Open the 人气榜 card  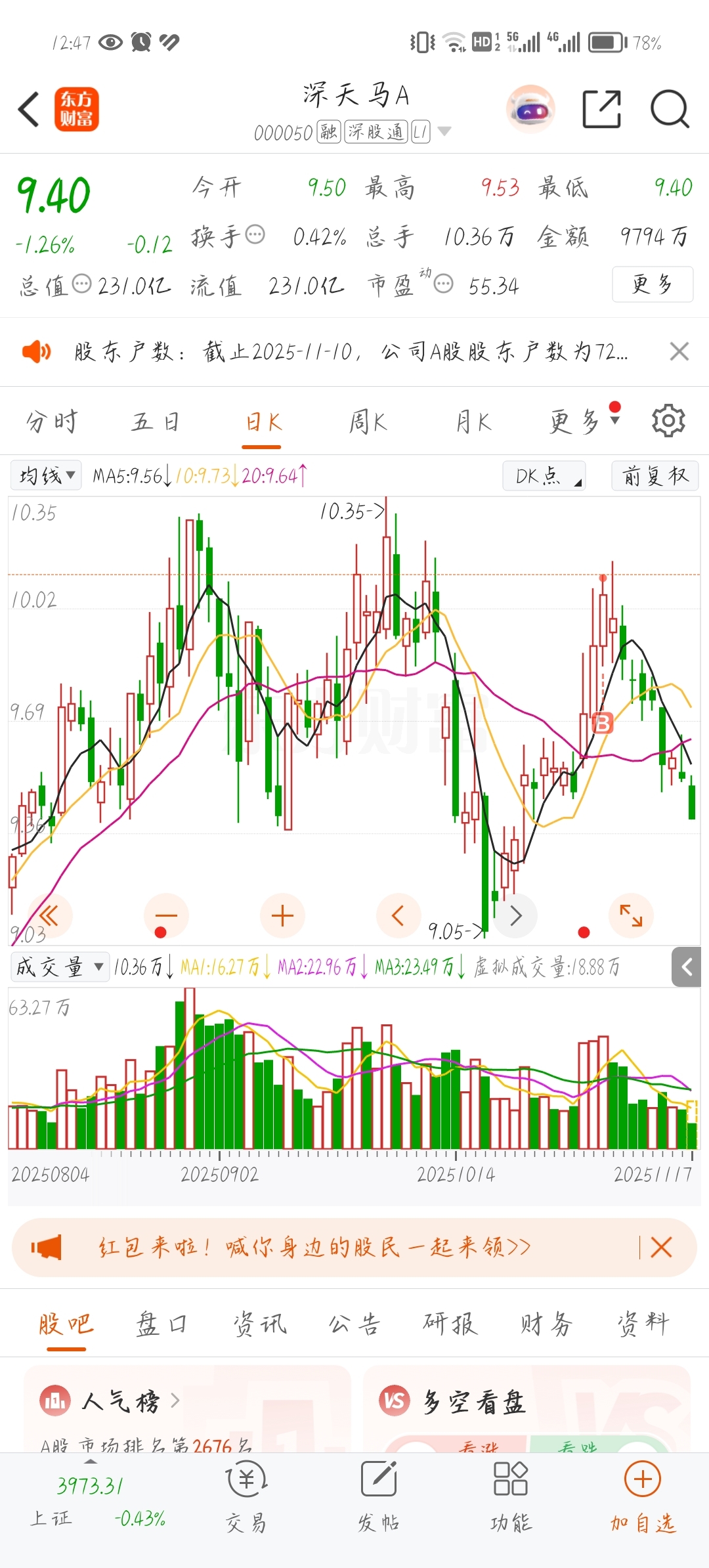click(188, 1408)
